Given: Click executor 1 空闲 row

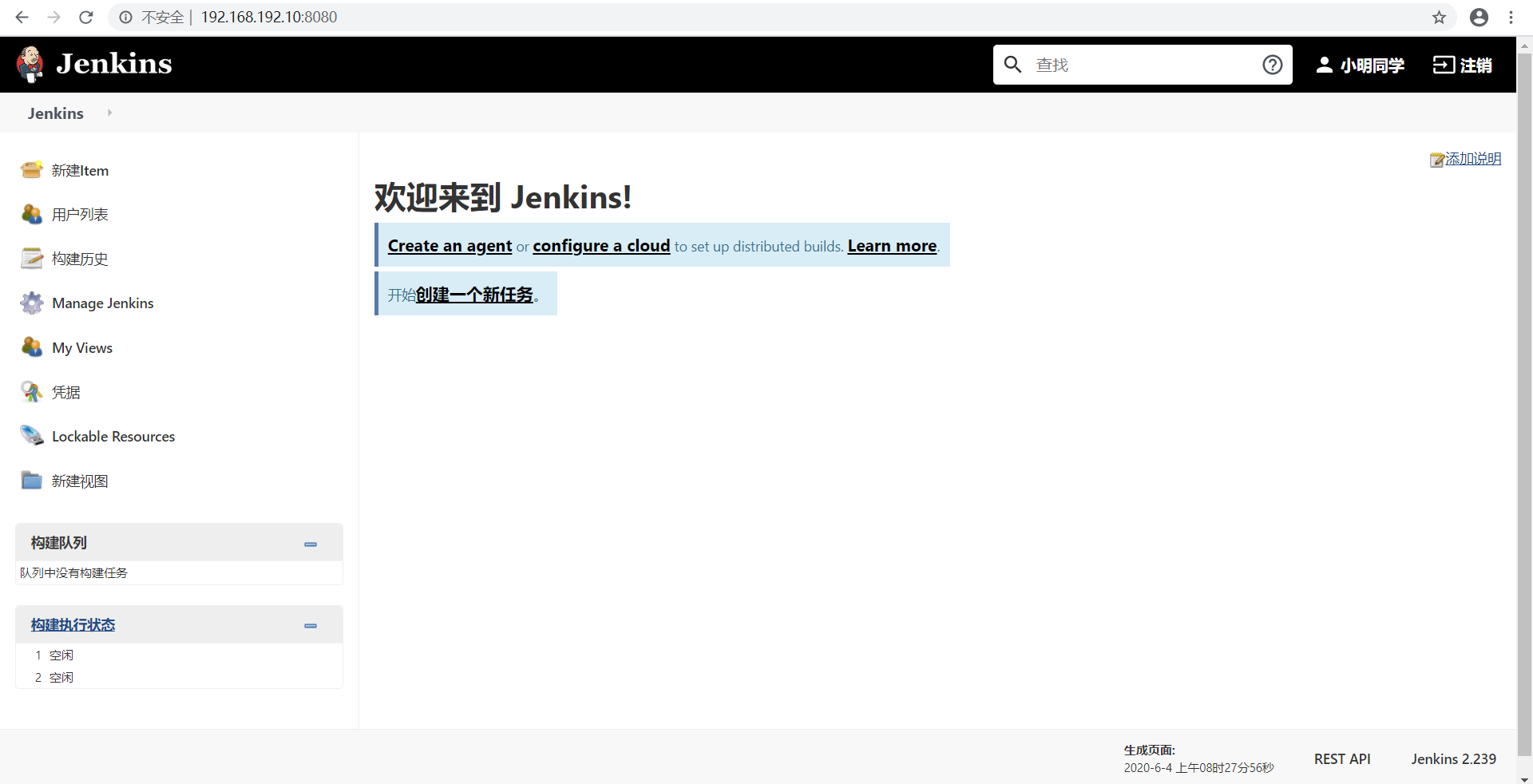Looking at the screenshot, I should tap(179, 655).
